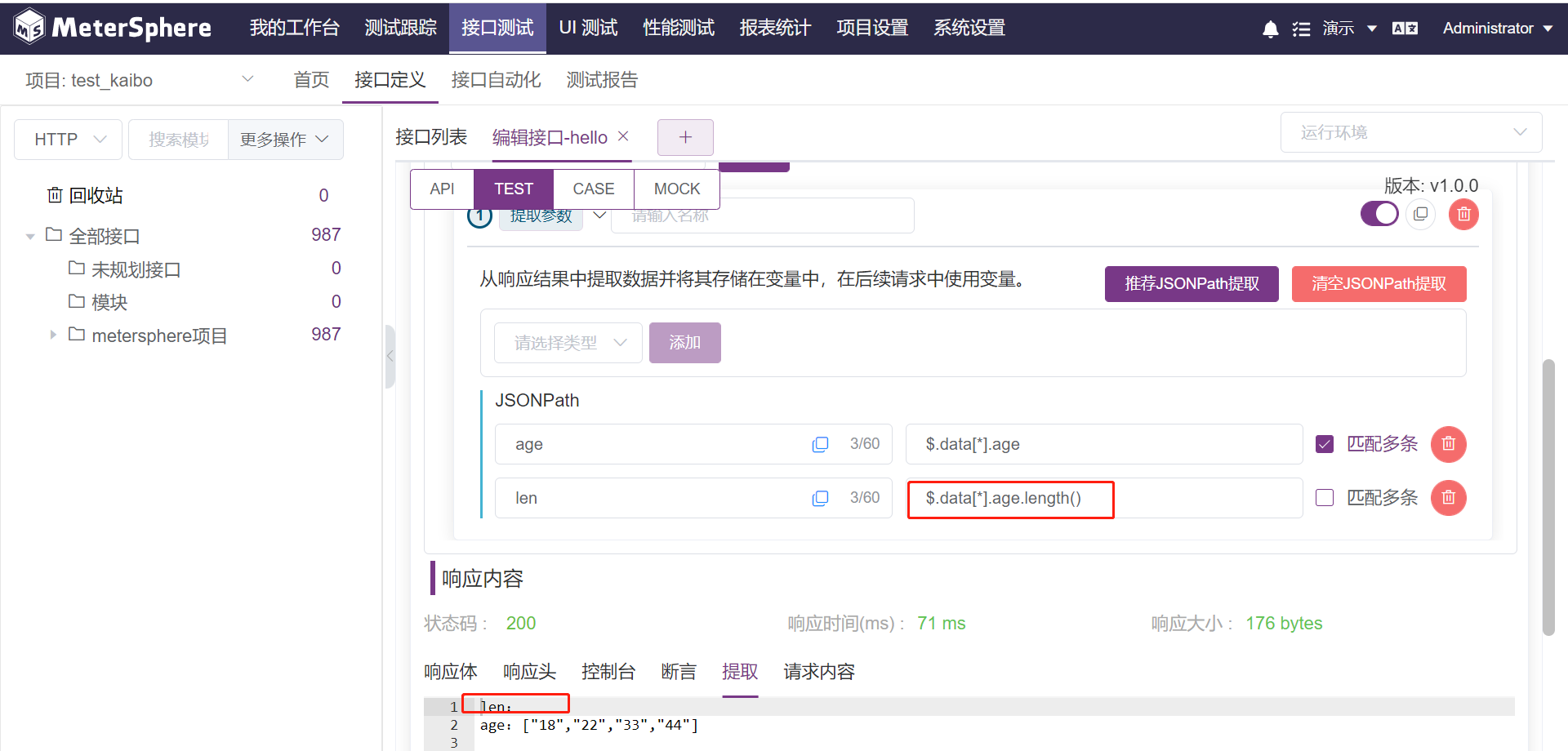Expand the project test_kaibo selector
Screen dimensions: 1568x751
(x=139, y=80)
